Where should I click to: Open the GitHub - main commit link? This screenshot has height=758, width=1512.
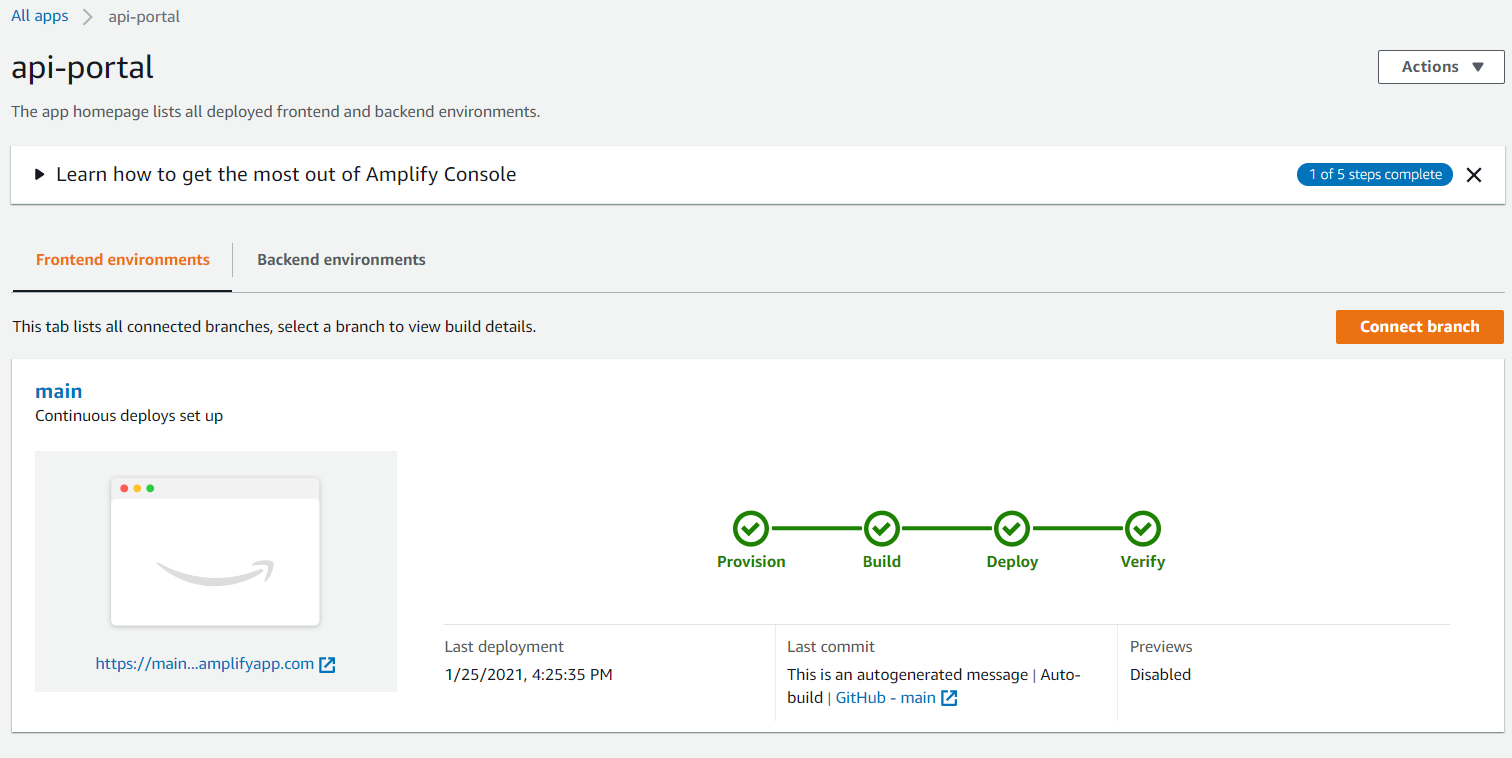tap(885, 698)
